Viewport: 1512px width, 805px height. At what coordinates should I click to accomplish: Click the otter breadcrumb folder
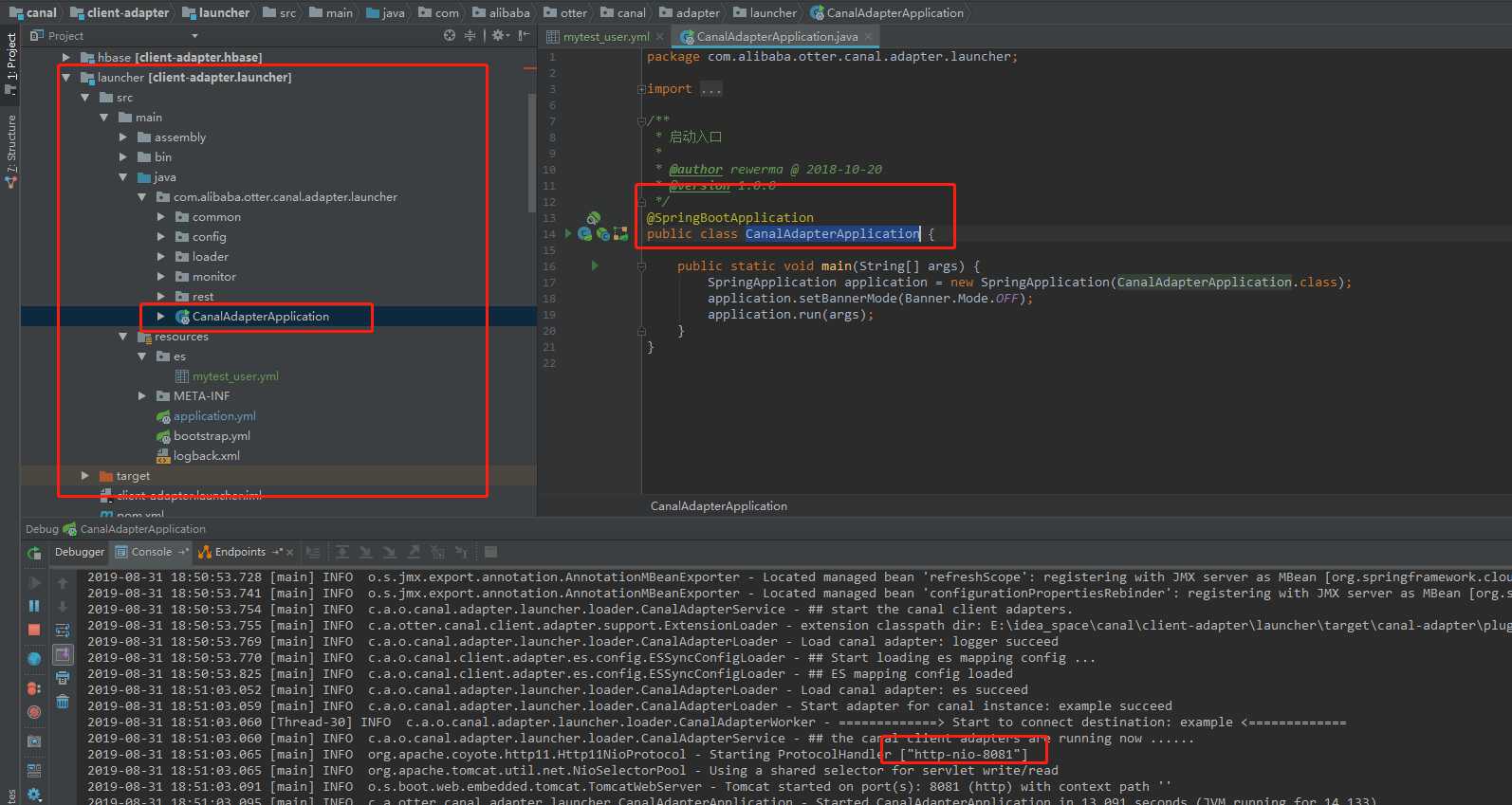coord(565,12)
